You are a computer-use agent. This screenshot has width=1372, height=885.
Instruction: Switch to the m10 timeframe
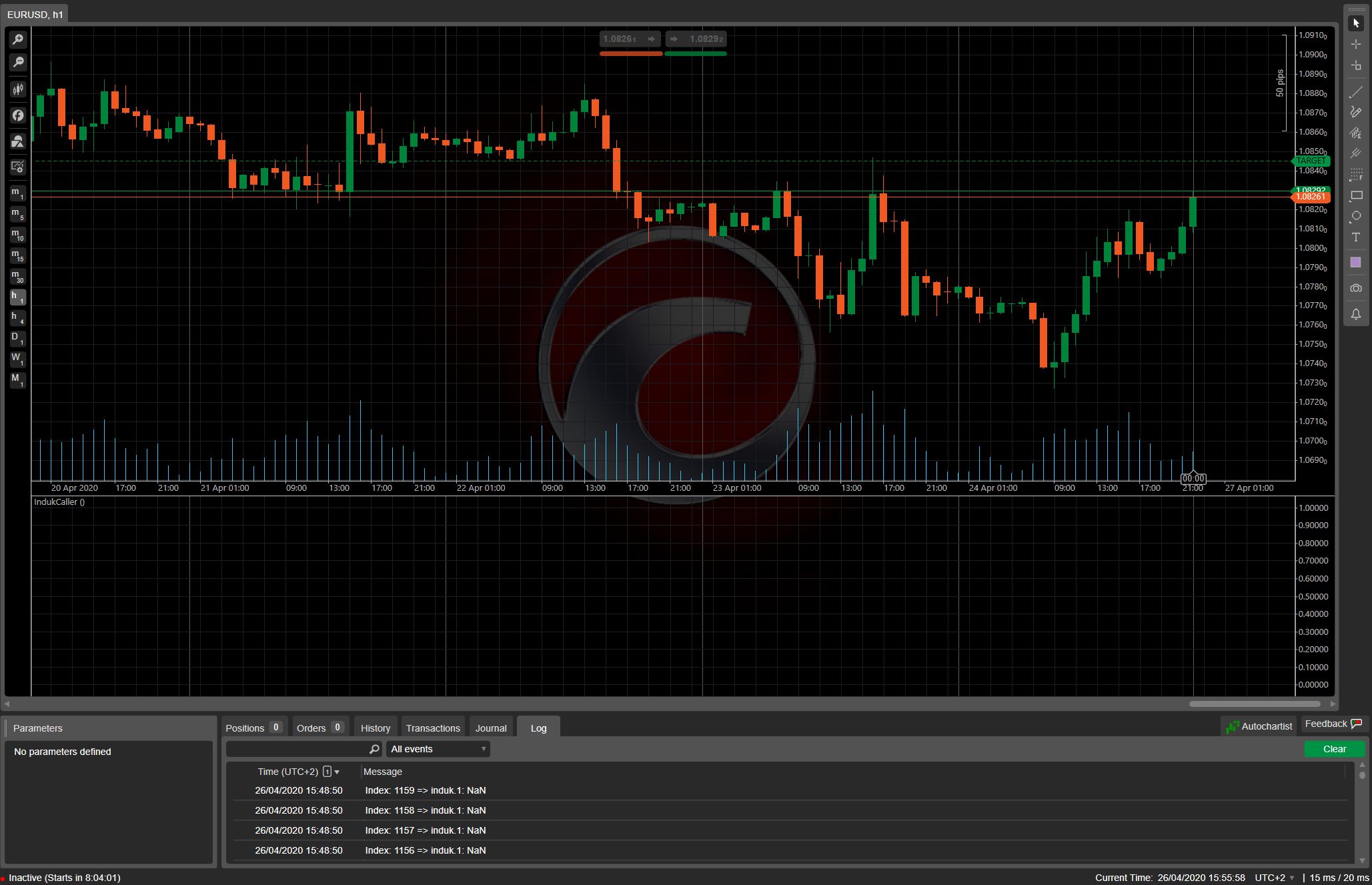click(x=18, y=235)
